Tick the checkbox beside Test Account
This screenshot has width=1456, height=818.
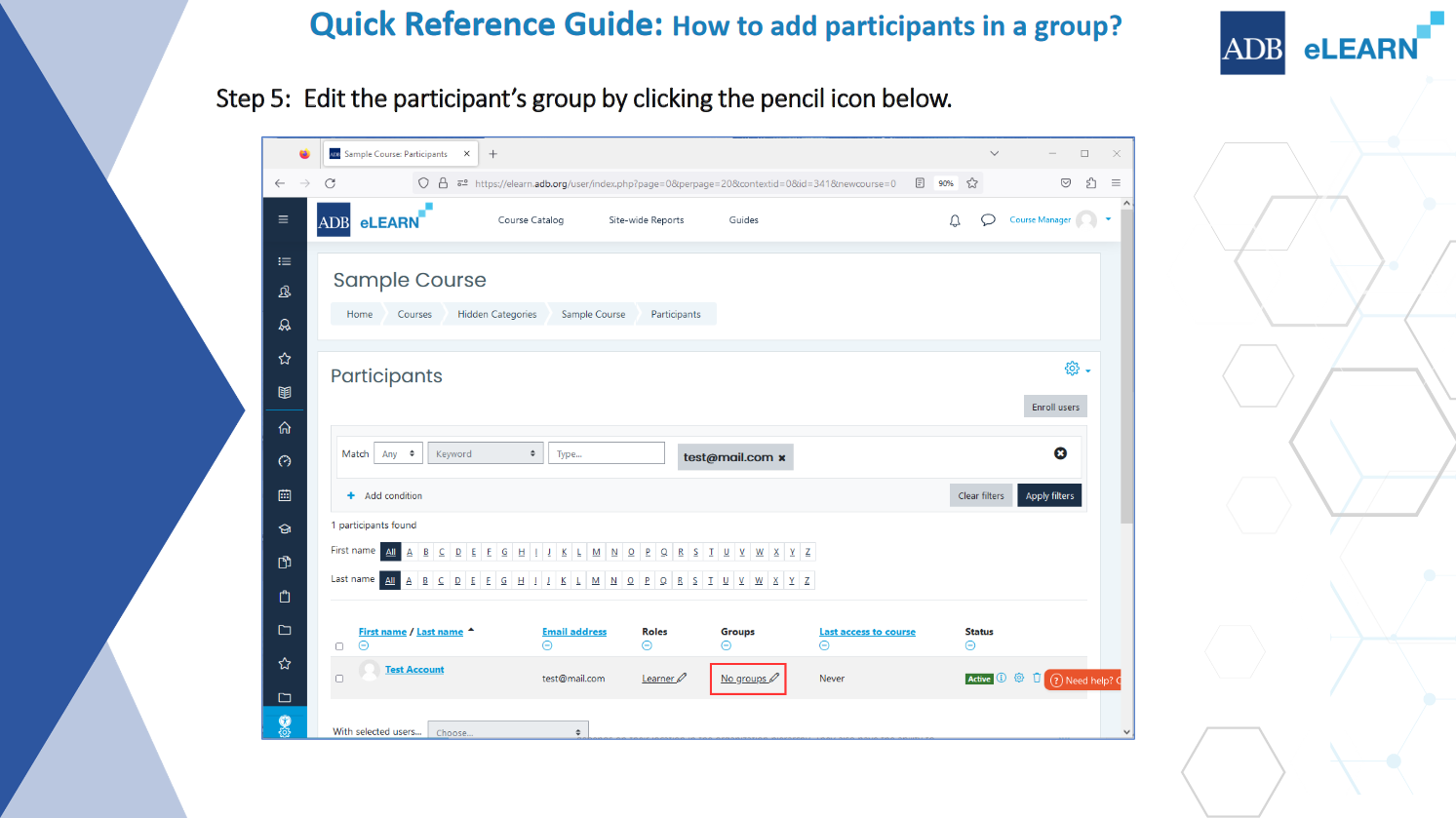[339, 678]
